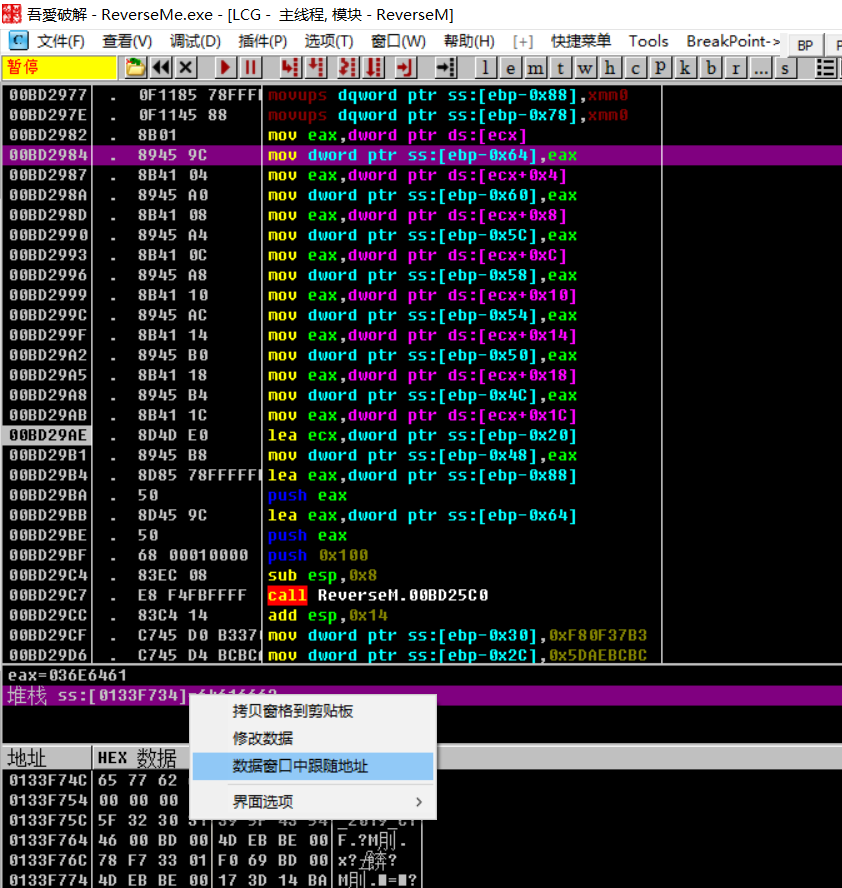The image size is (842, 888).
Task: Open the Breakpoints window
Action: 709,68
